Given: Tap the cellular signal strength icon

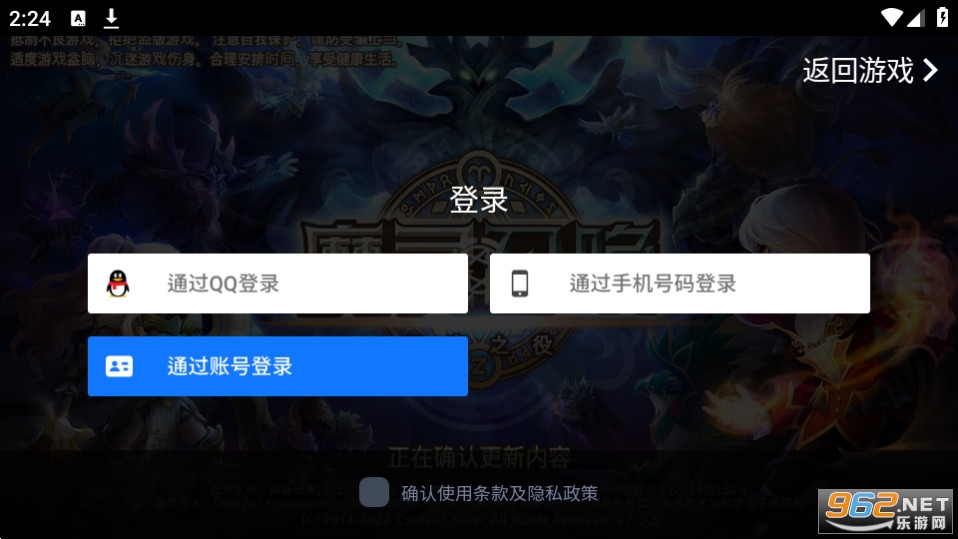Looking at the screenshot, I should (x=915, y=18).
